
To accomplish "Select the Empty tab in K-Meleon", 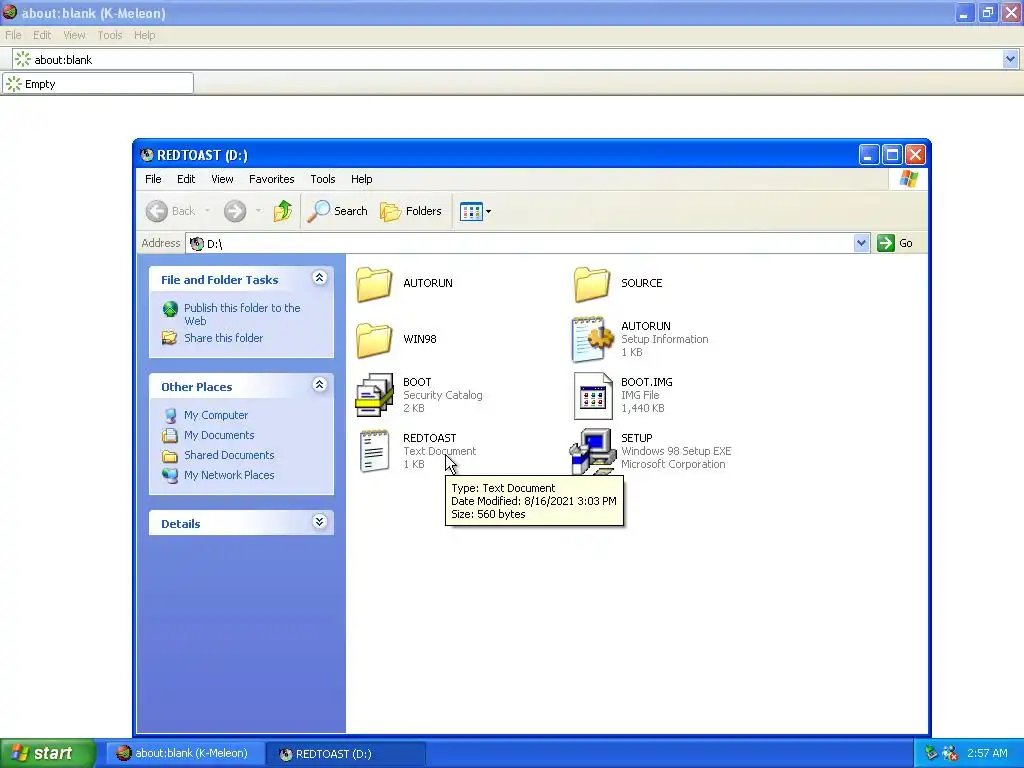I will tap(98, 84).
